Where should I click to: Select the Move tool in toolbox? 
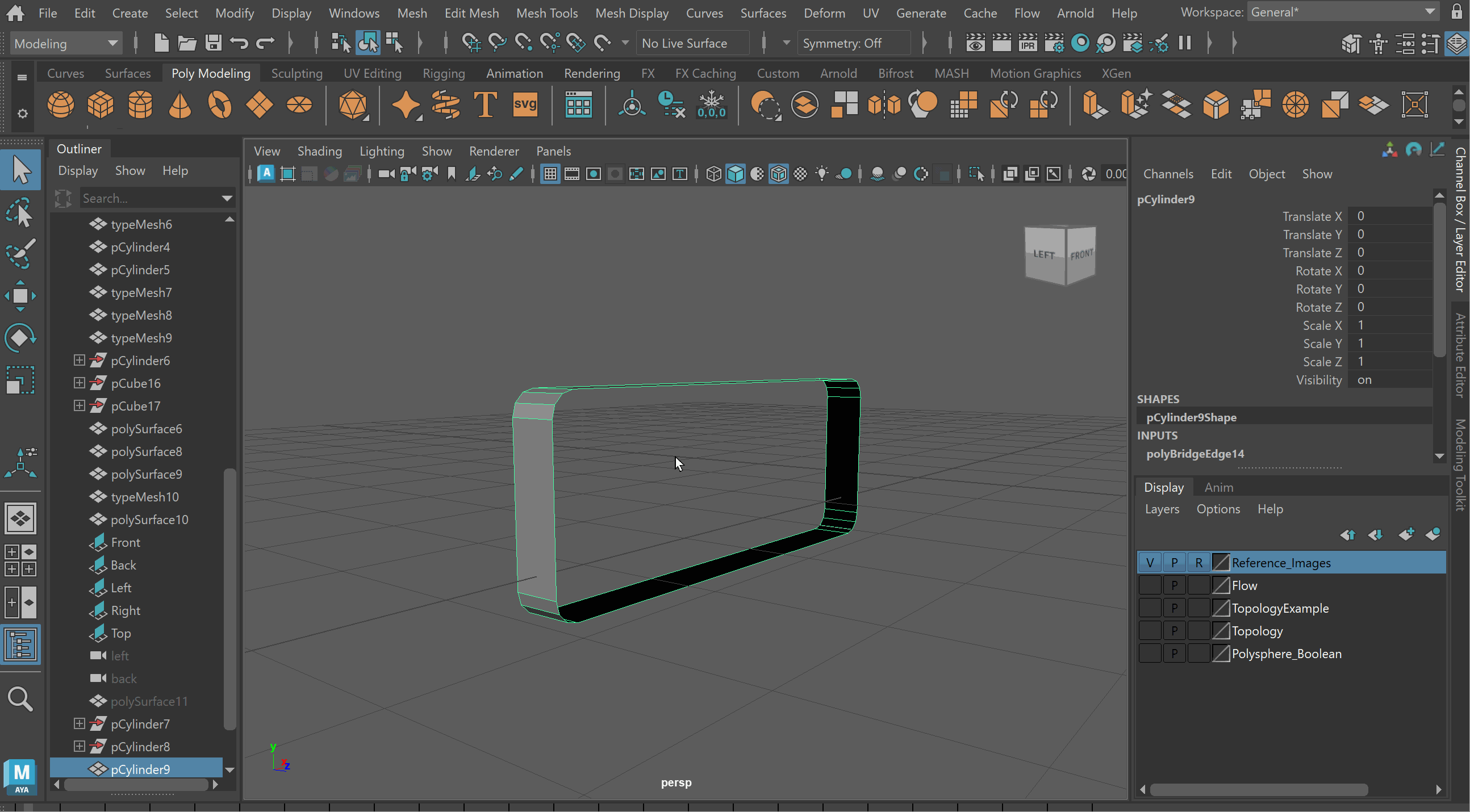click(x=20, y=296)
